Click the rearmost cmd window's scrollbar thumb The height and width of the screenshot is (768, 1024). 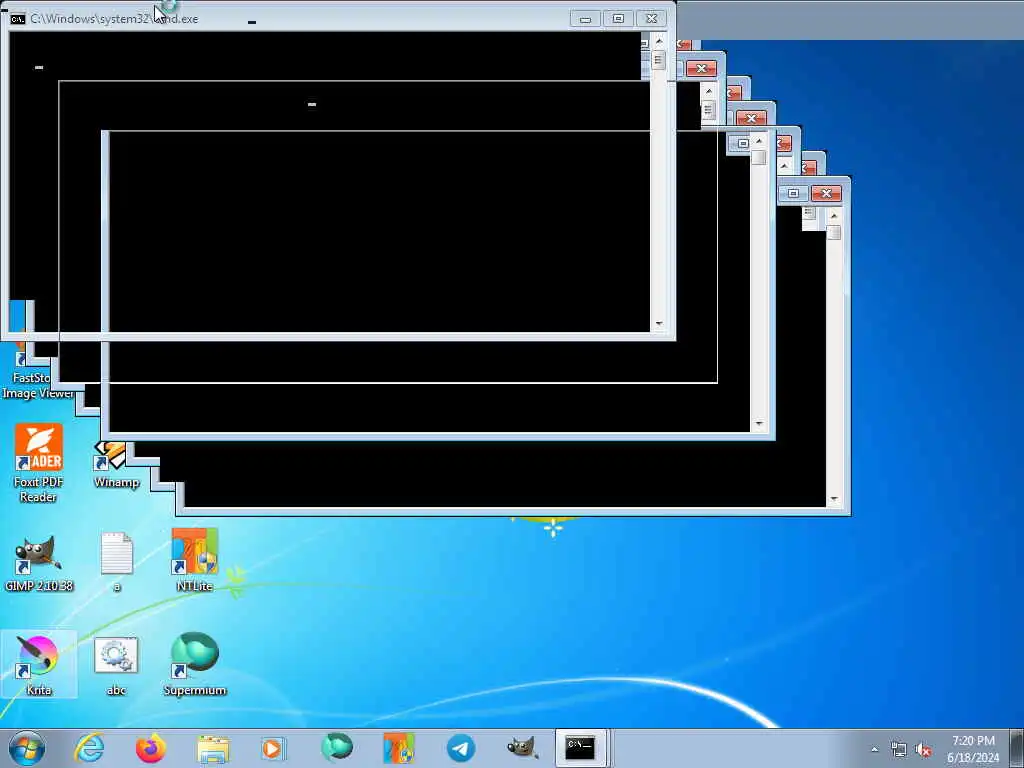(x=834, y=232)
